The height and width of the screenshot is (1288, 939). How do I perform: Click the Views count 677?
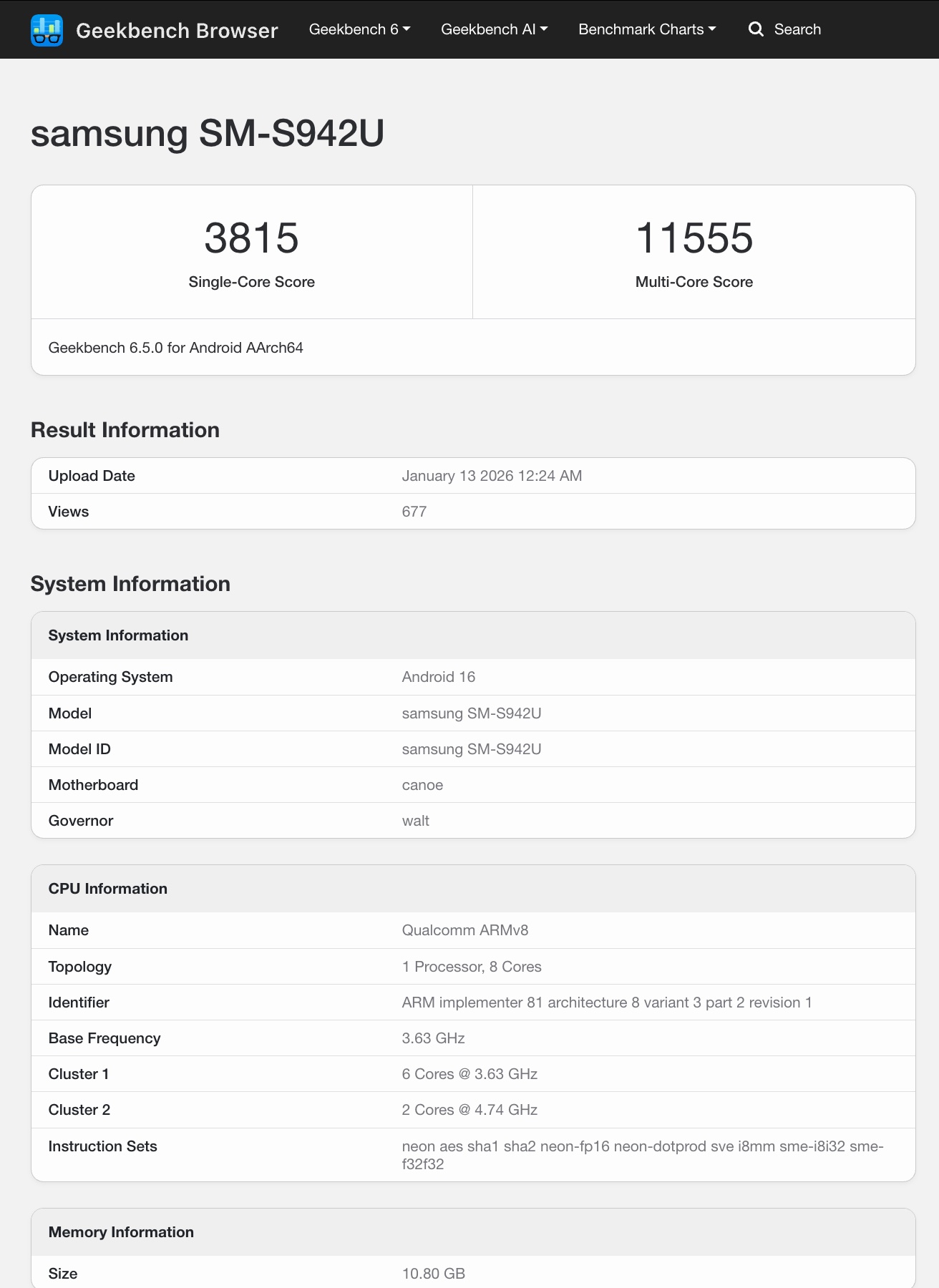(x=414, y=512)
